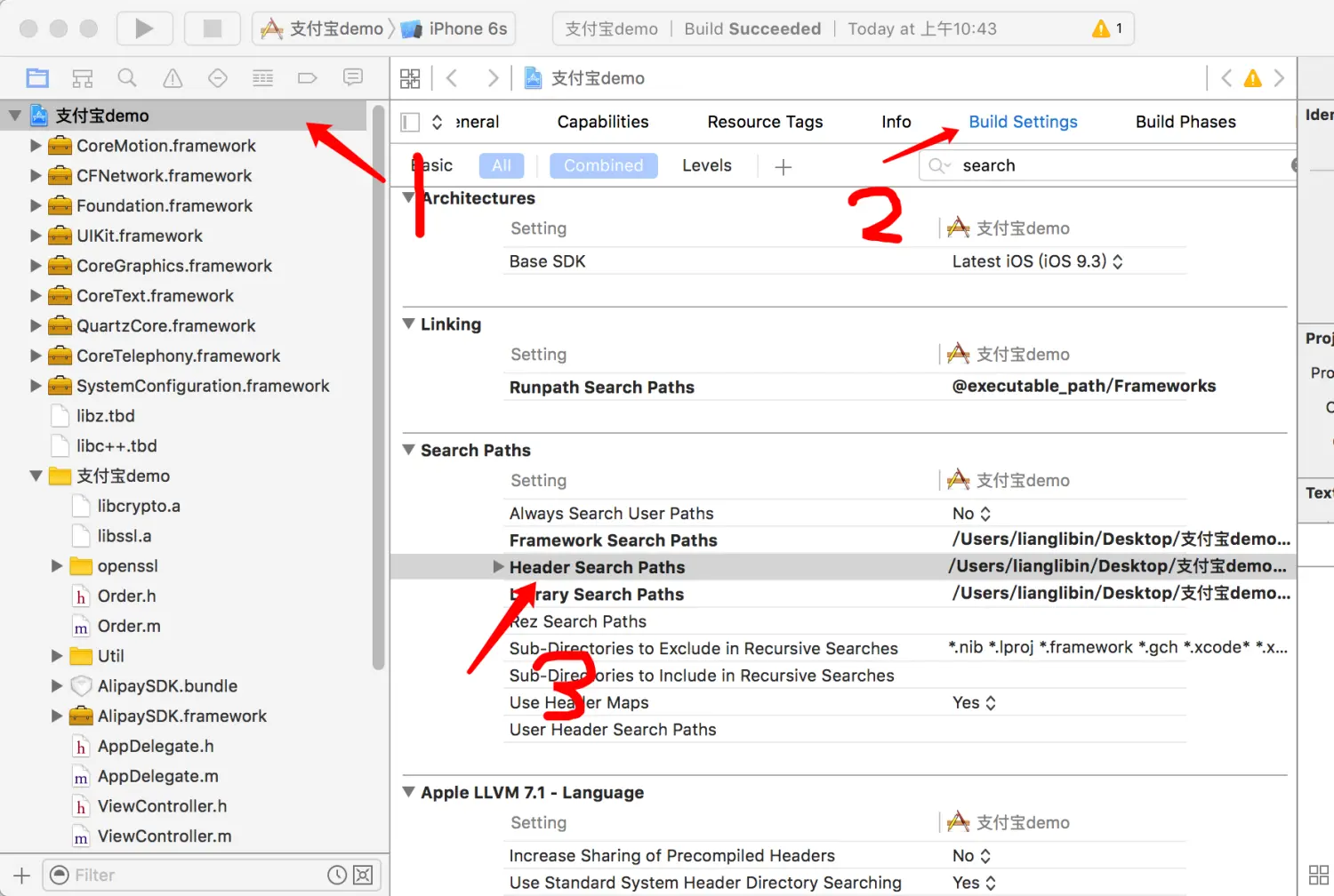The image size is (1334, 896).
Task: Select the Framework Search Paths row
Action: click(845, 540)
